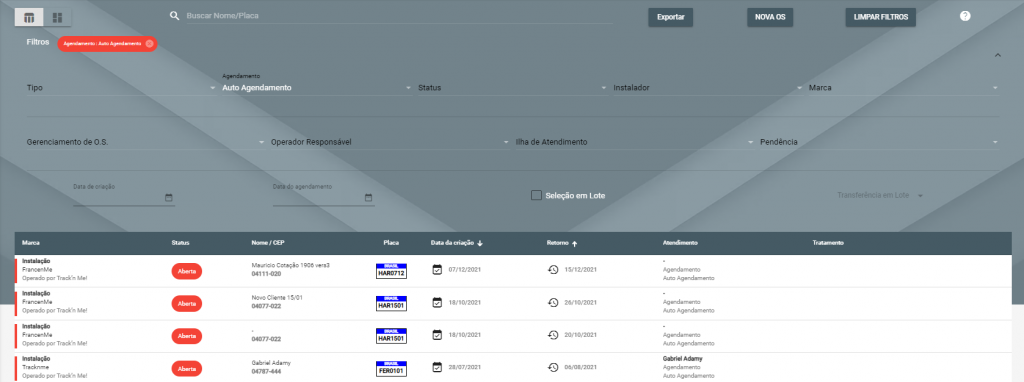
Task: Click return date 15/12/2021
Action: (x=581, y=270)
